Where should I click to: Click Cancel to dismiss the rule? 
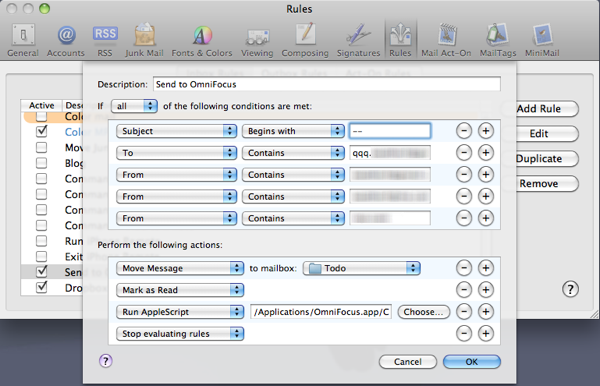point(408,362)
